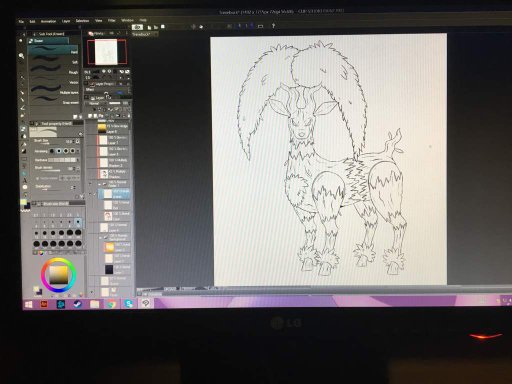Click the Clip Studio launcher icon in command bar

(x=137, y=27)
